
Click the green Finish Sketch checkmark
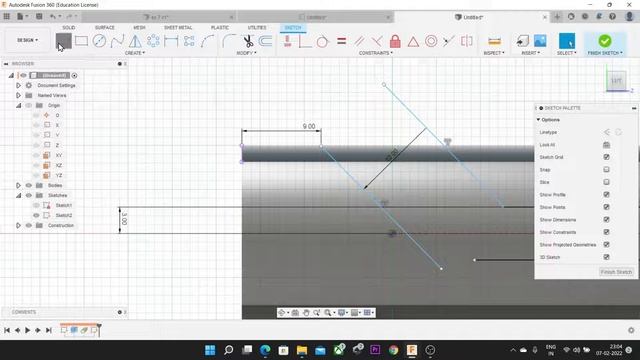(605, 41)
